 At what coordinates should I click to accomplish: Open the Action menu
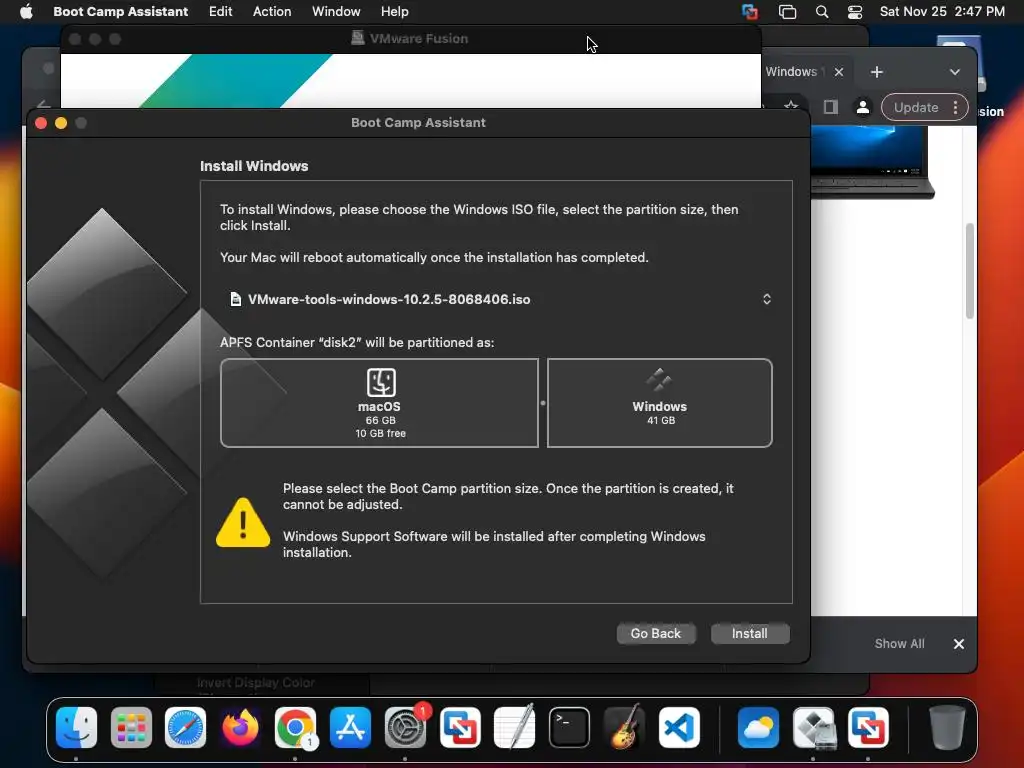[x=272, y=11]
